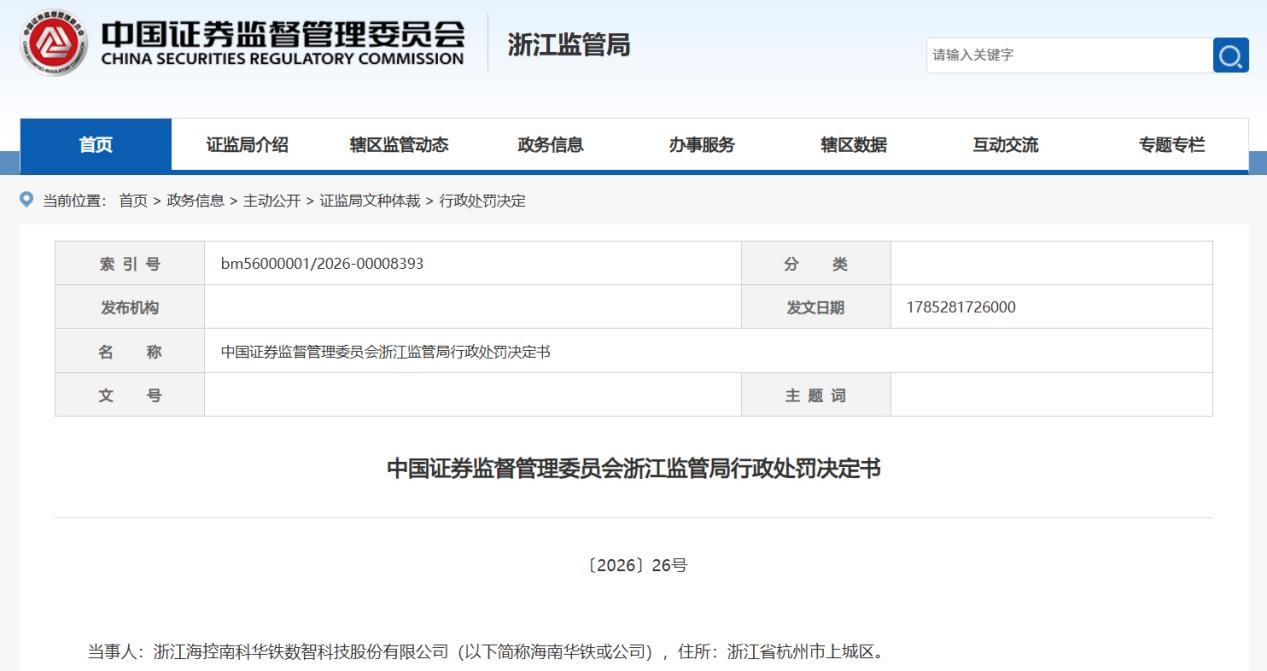The height and width of the screenshot is (671, 1267).
Task: Click the location pin icon in breadcrumb
Action: (x=26, y=200)
